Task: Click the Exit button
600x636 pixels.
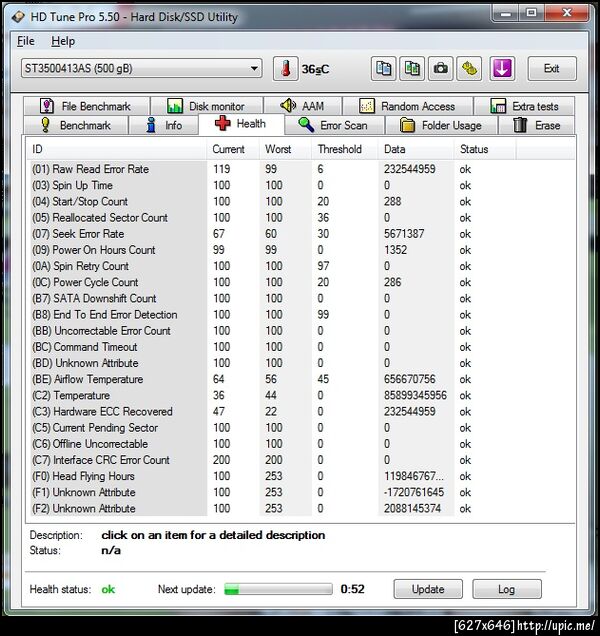Action: pos(552,69)
